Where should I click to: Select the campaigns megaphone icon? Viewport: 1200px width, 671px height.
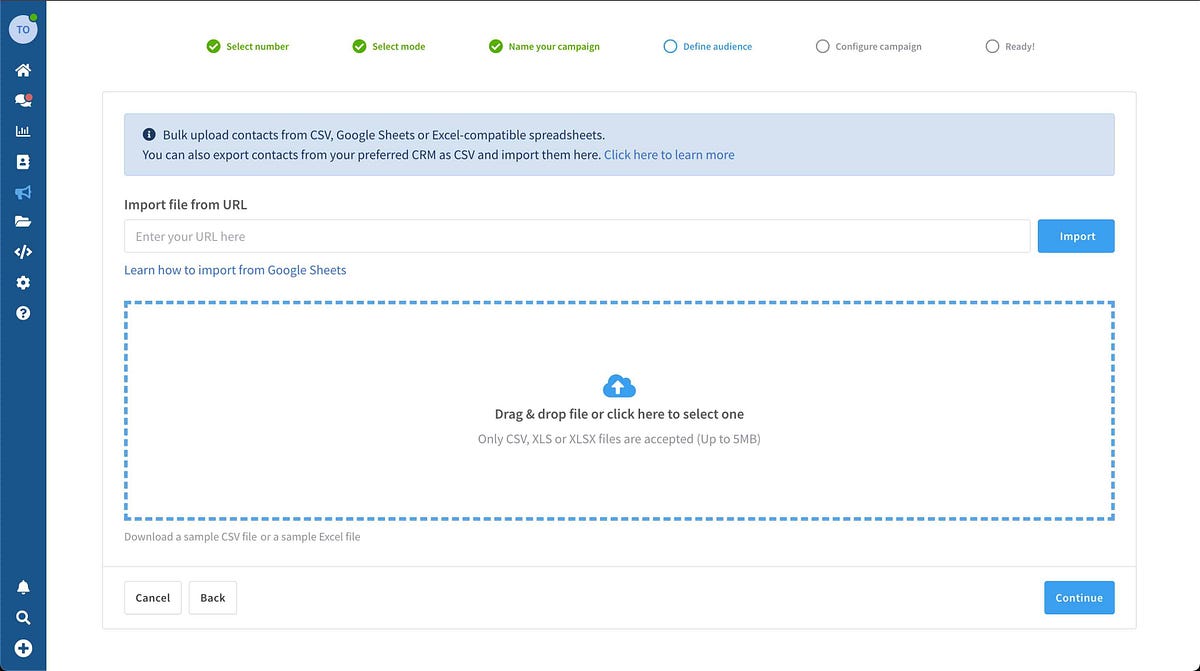tap(23, 192)
